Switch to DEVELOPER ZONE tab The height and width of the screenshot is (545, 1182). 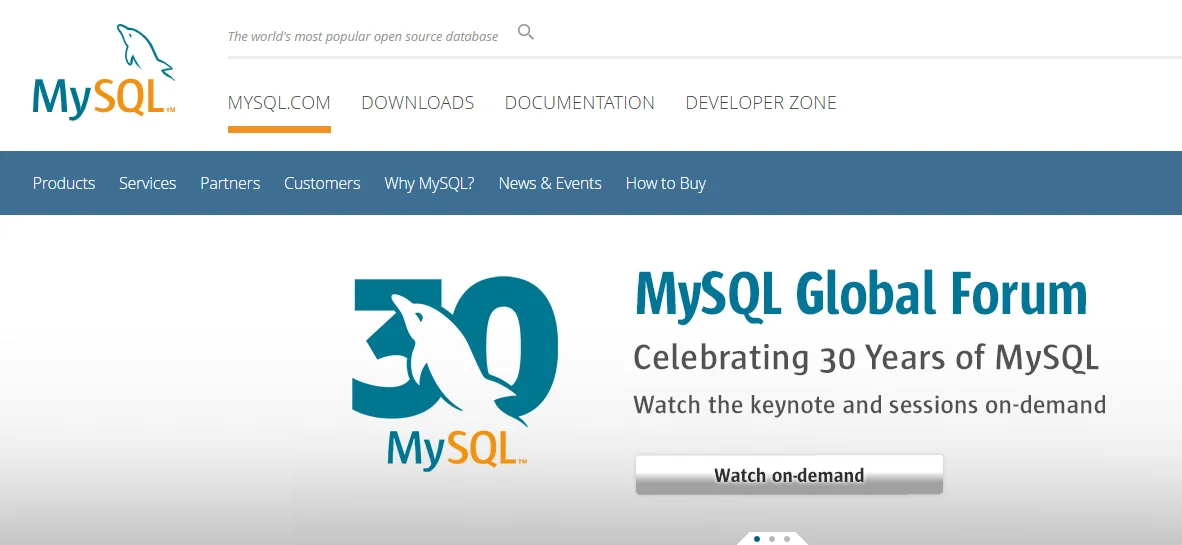point(761,103)
